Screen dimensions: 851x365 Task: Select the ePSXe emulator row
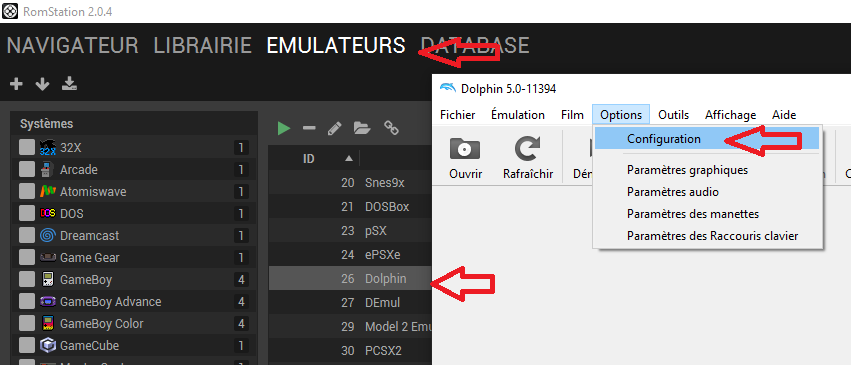click(x=350, y=254)
